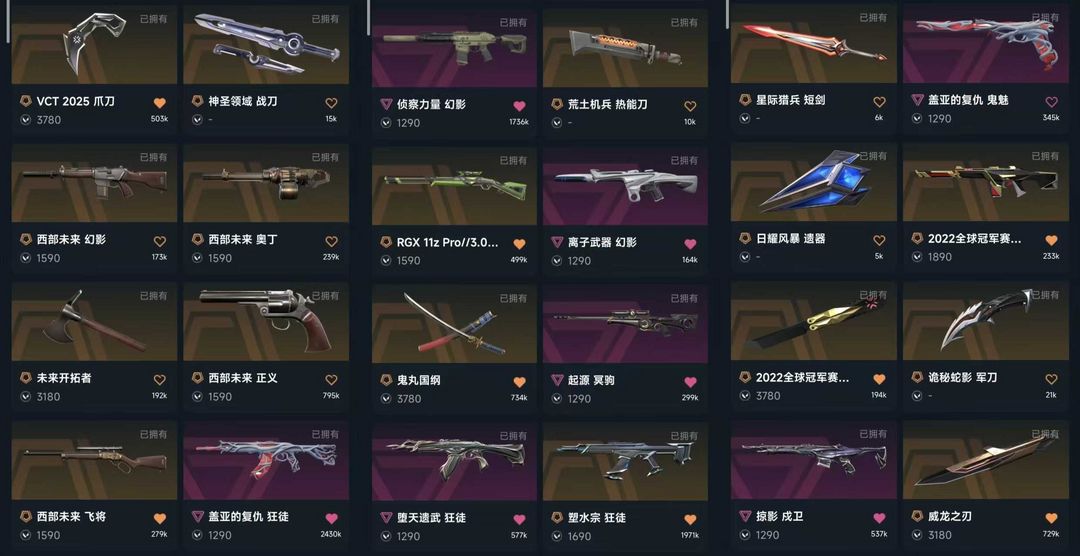The height and width of the screenshot is (556, 1080).
Task: Toggle favorite heart on 威龙之刃
Action: [x=1051, y=518]
